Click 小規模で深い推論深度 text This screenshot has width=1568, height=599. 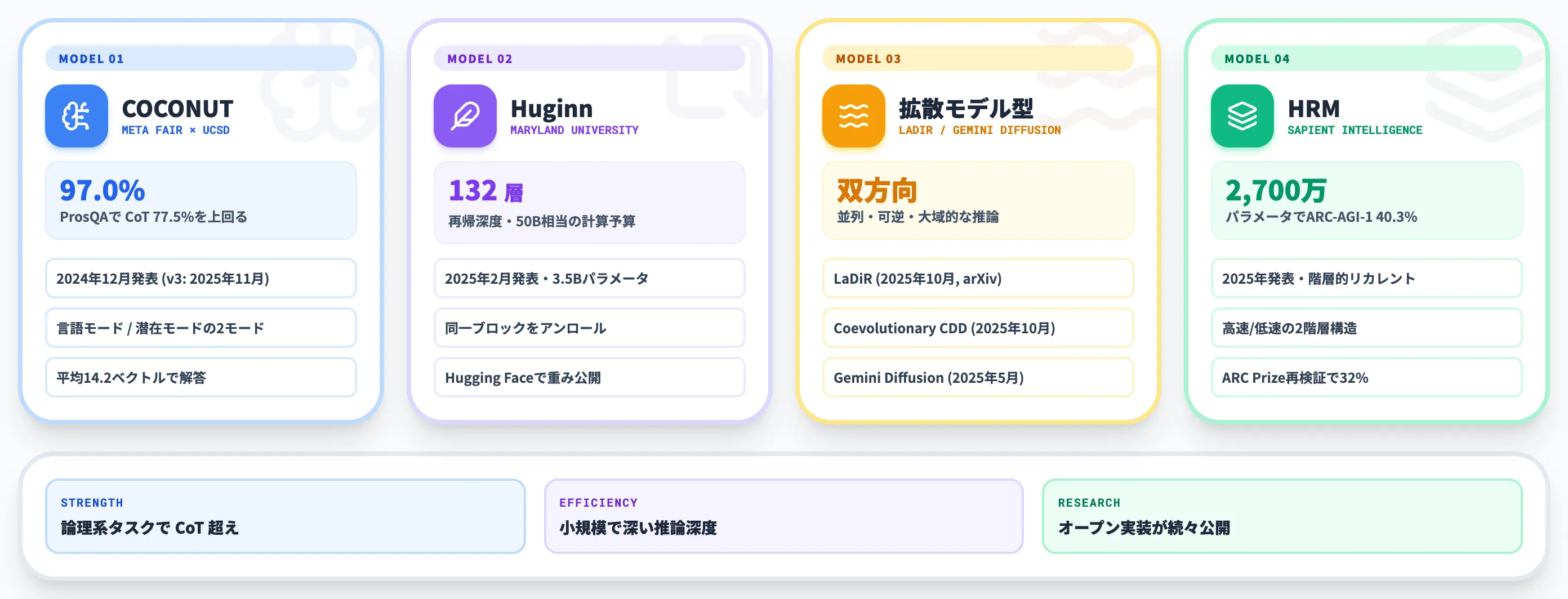pyautogui.click(x=638, y=528)
